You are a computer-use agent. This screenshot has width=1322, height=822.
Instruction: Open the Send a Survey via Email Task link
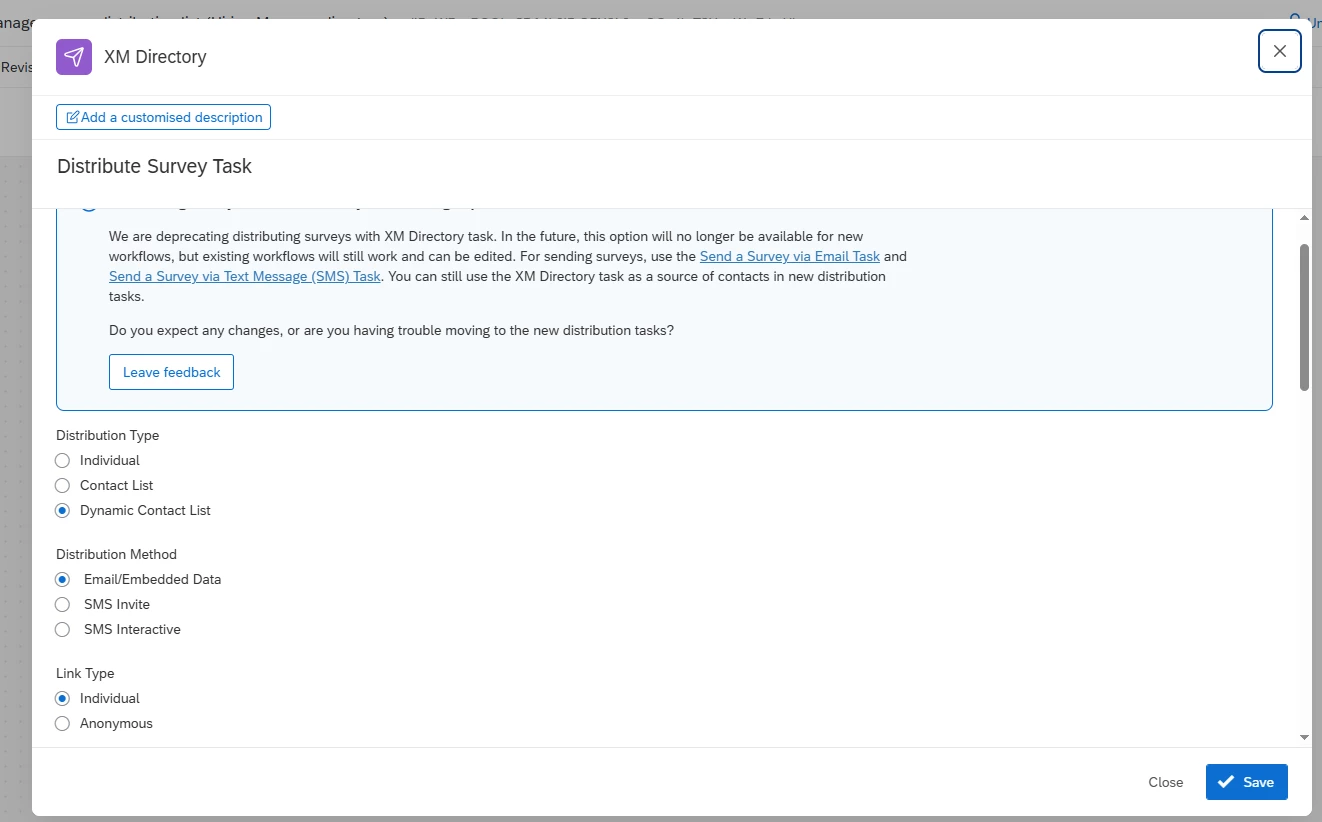click(789, 256)
